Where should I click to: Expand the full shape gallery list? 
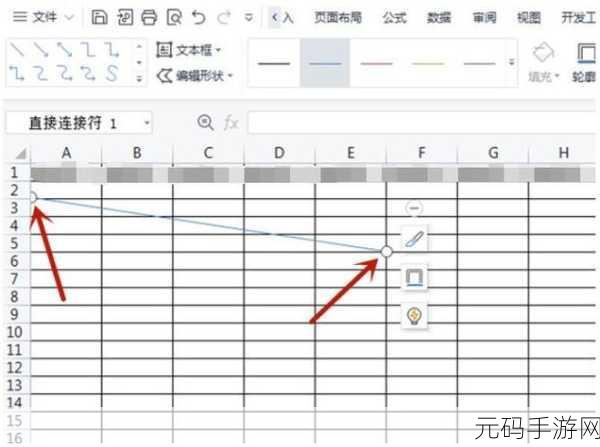(139, 79)
